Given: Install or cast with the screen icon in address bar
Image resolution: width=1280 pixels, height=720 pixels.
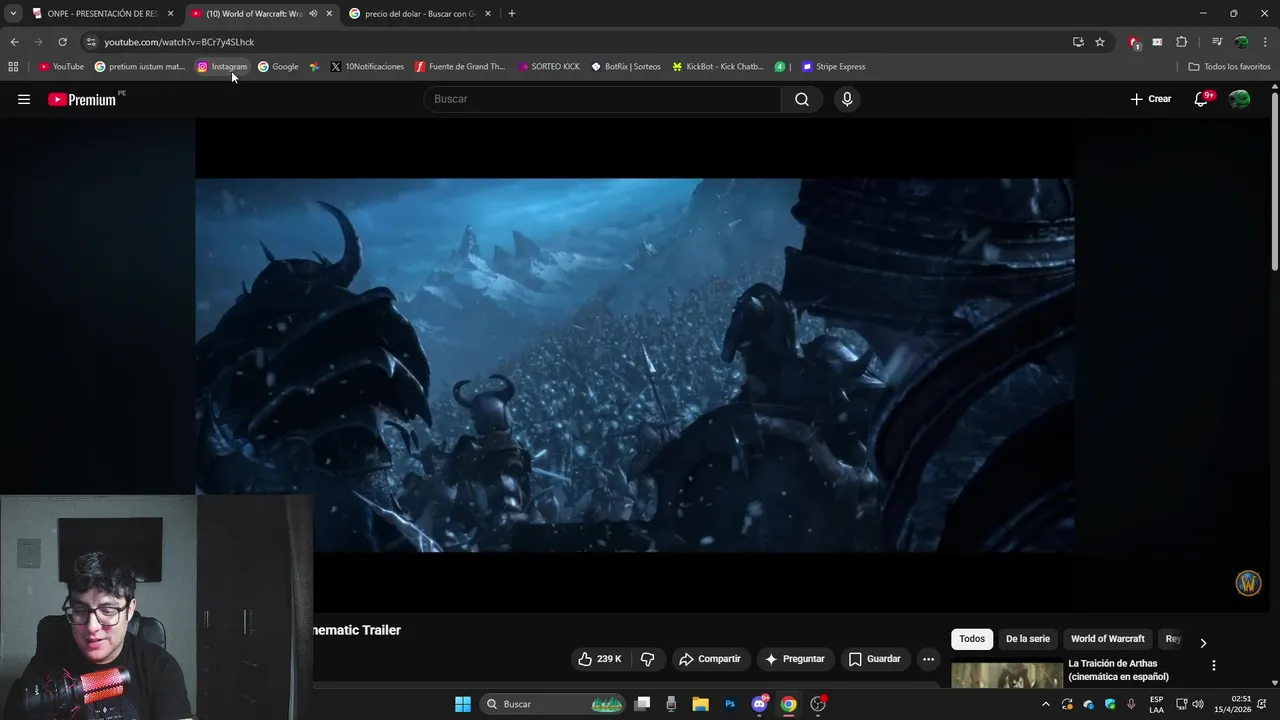Looking at the screenshot, I should pos(1078,42).
